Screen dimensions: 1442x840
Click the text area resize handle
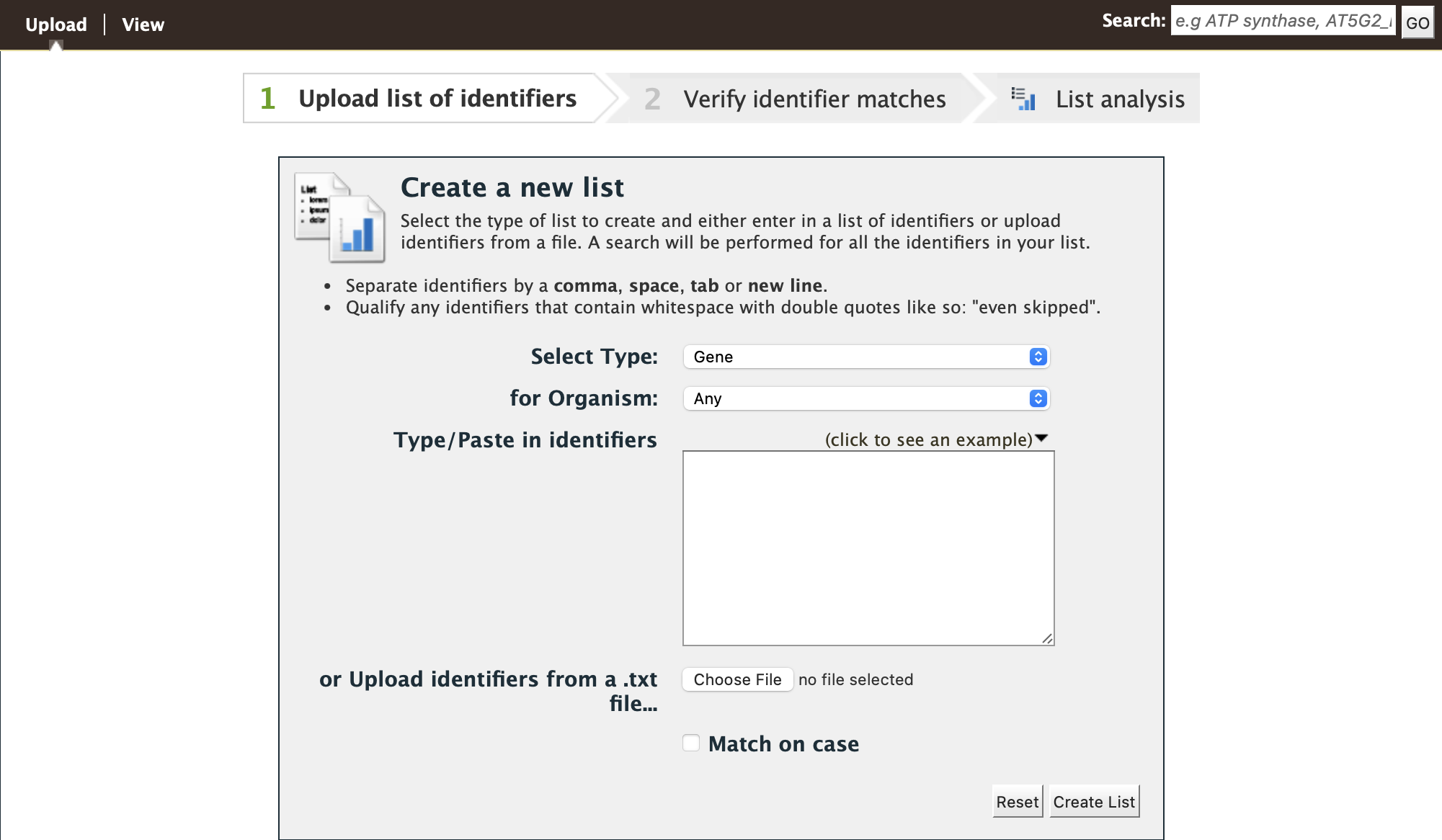pos(1048,638)
